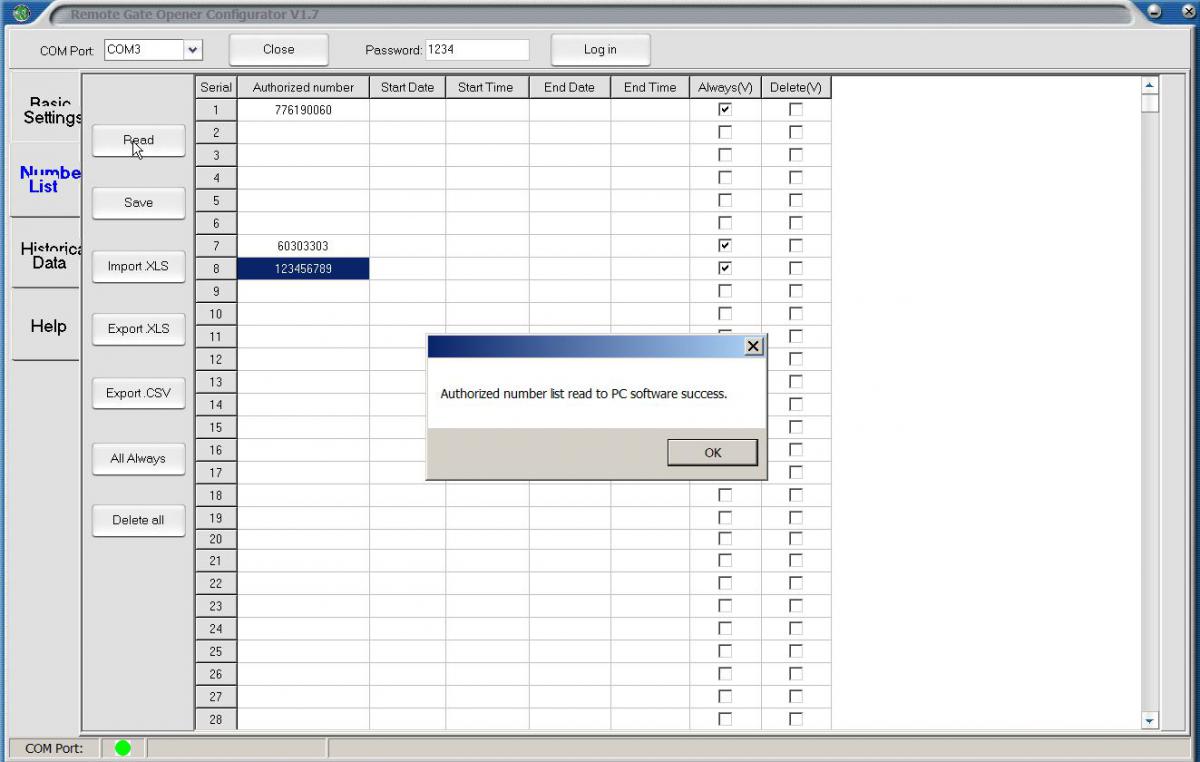Open the COM Port dropdown list
Image resolution: width=1200 pixels, height=762 pixels.
point(193,50)
